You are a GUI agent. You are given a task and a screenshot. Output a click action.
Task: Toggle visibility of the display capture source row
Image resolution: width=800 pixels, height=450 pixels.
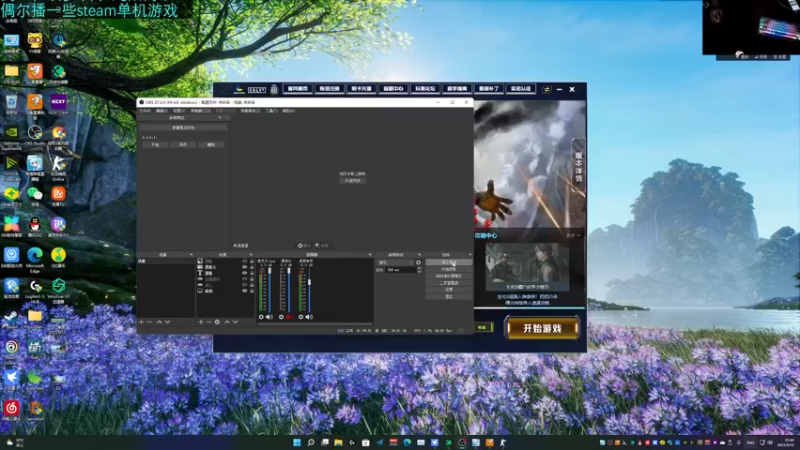[x=244, y=291]
